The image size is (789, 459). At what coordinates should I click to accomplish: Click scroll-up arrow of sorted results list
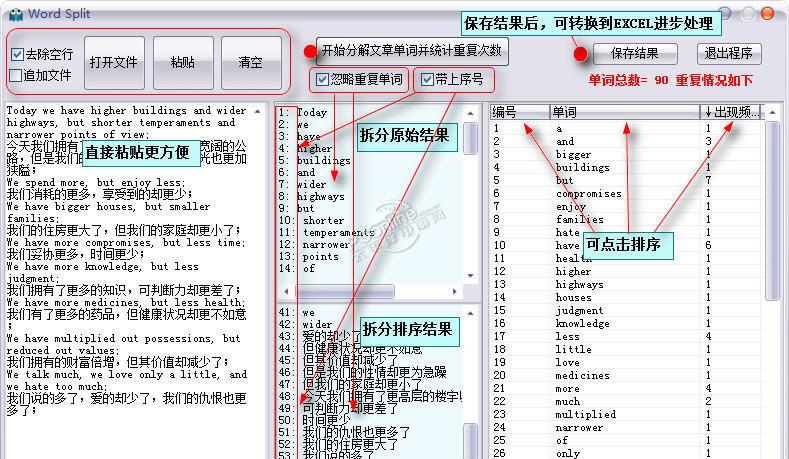coord(470,313)
